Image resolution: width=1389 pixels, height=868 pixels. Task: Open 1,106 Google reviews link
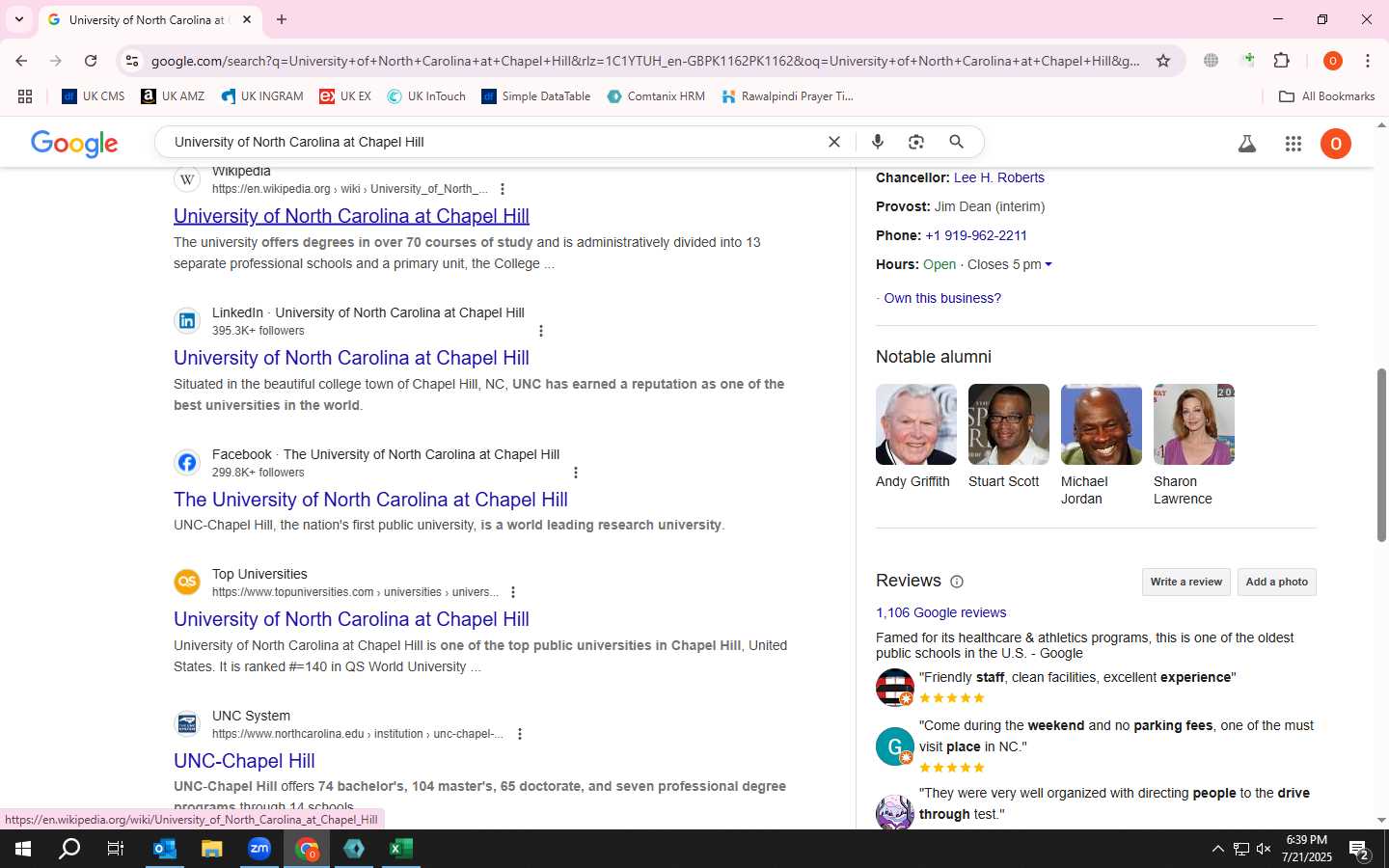(940, 612)
